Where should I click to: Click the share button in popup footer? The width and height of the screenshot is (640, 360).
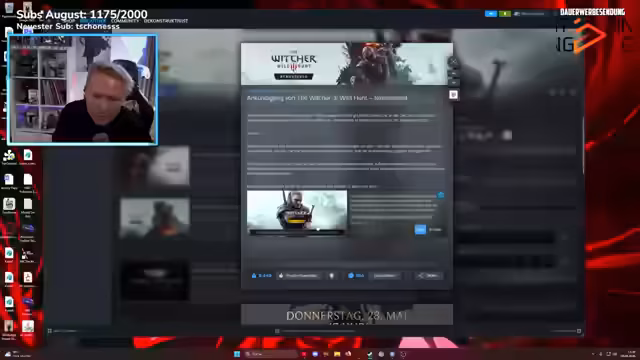pos(428,276)
